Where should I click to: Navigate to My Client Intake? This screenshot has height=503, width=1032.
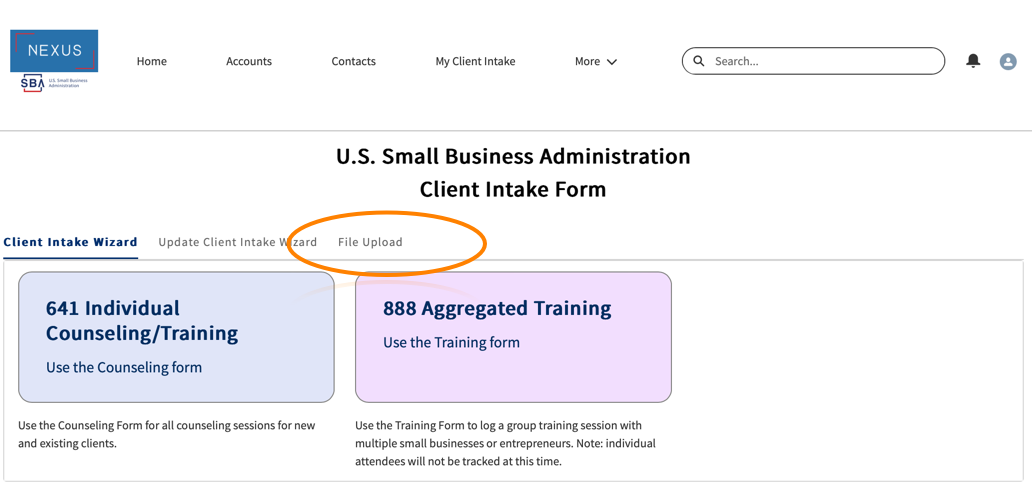(475, 62)
